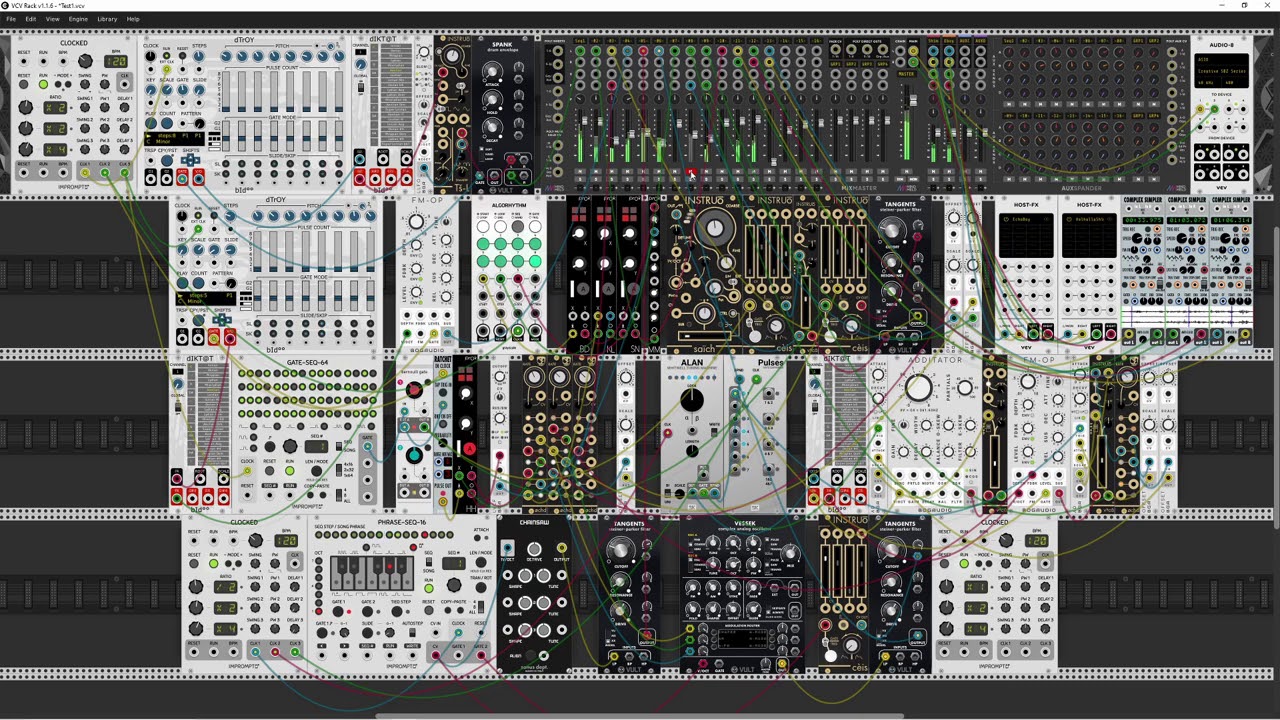Toggle RUN on the bottom-left CLOCKED module
The image size is (1280, 720).
click(x=213, y=563)
